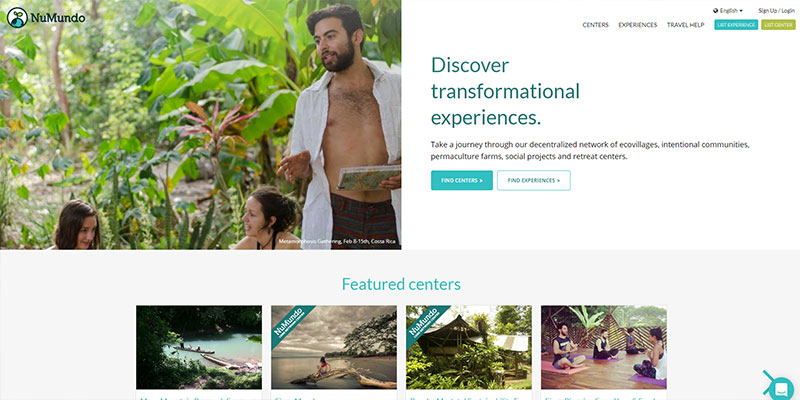Click the Featured centers heading

coord(401,284)
